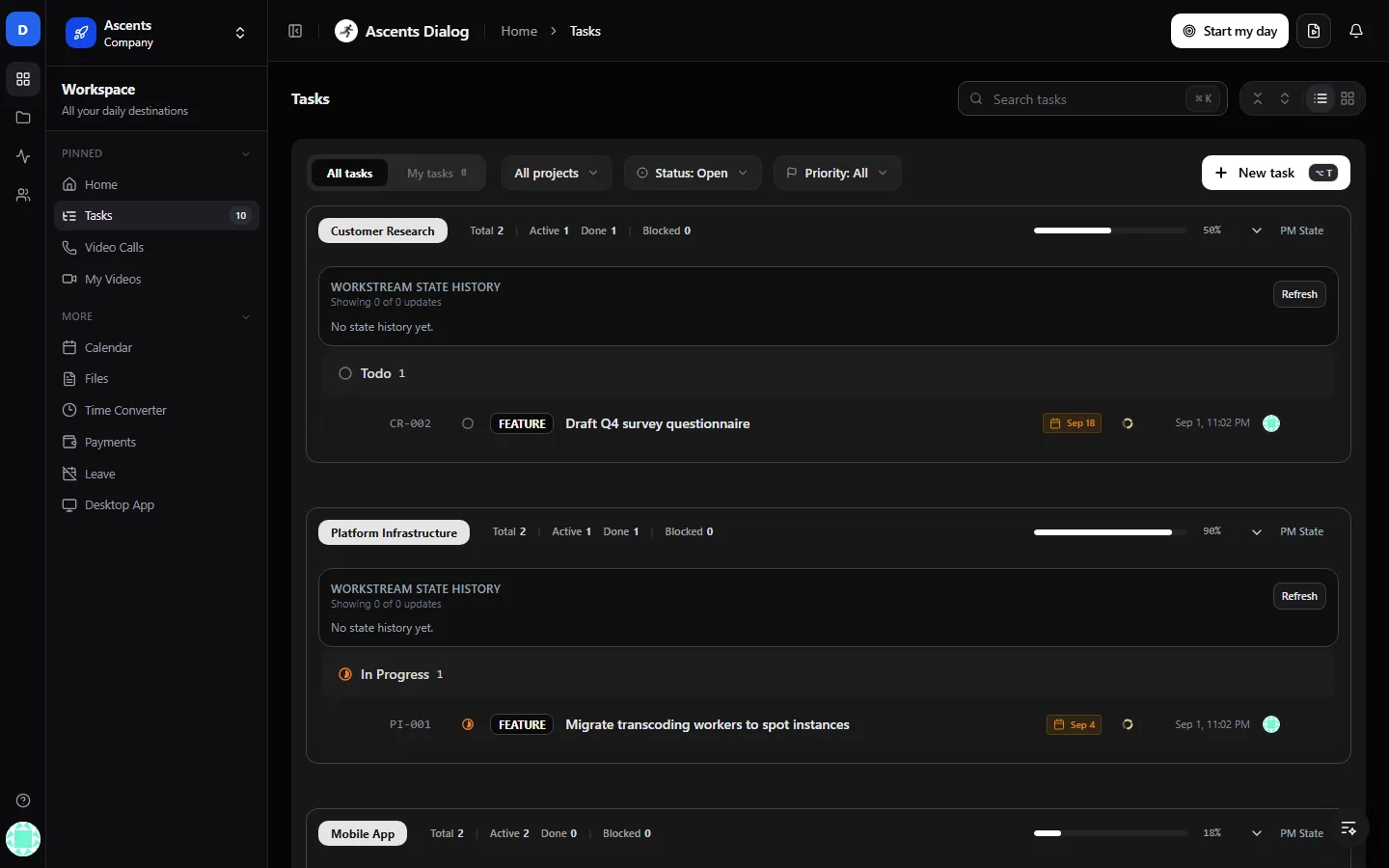The width and height of the screenshot is (1389, 868).
Task: Open the activity pulse icon in left rail
Action: click(23, 156)
